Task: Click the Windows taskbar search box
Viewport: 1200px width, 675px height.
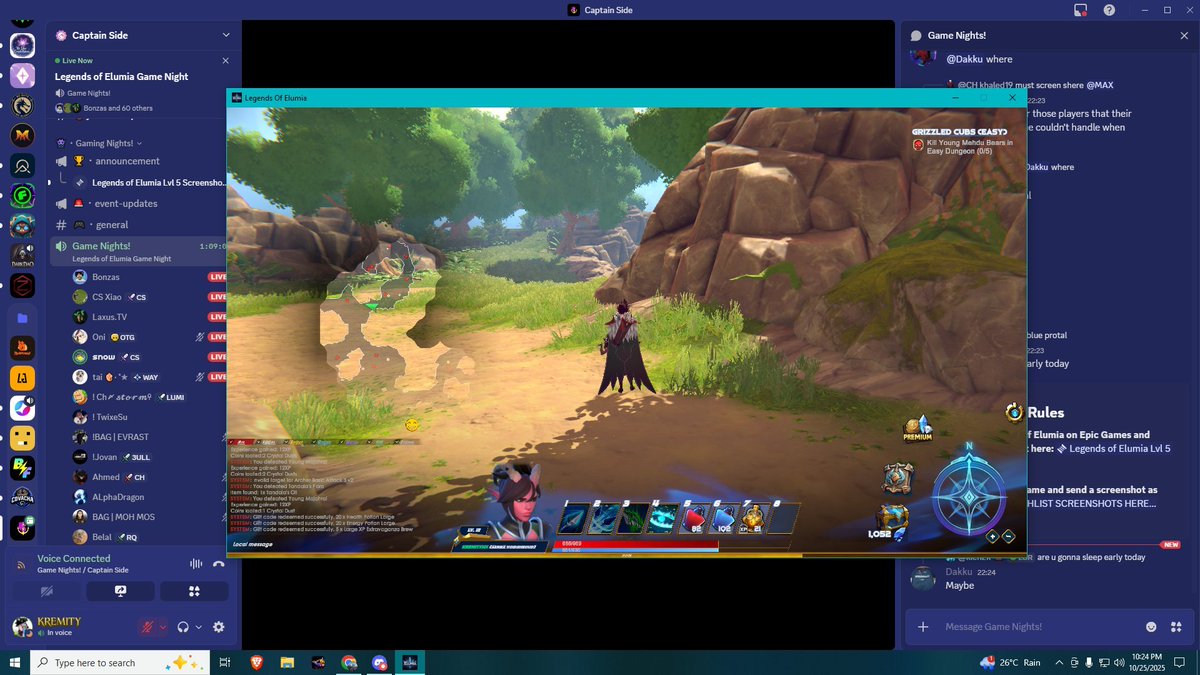Action: [120, 662]
